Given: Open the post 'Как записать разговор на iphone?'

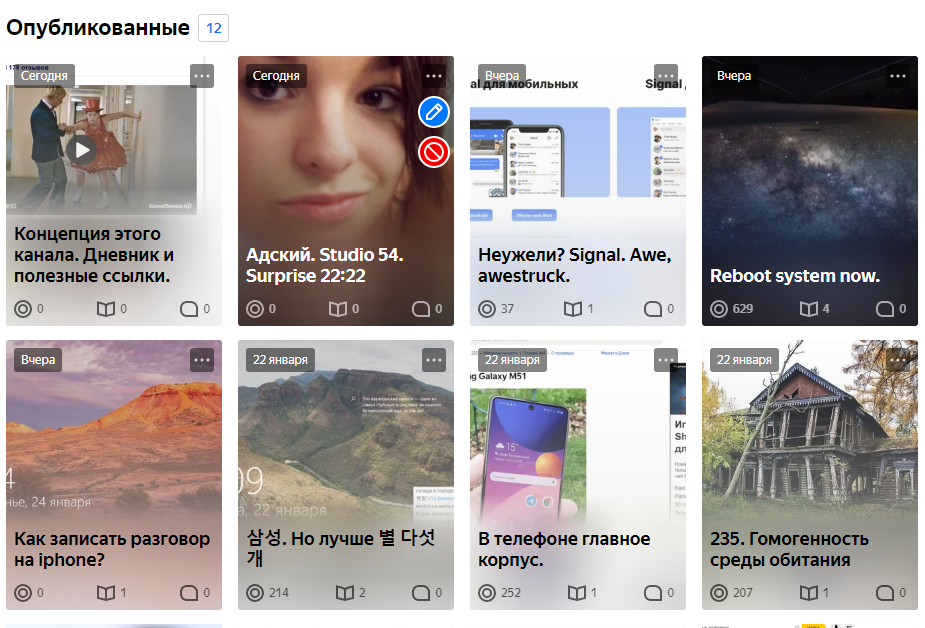Looking at the screenshot, I should point(112,549).
